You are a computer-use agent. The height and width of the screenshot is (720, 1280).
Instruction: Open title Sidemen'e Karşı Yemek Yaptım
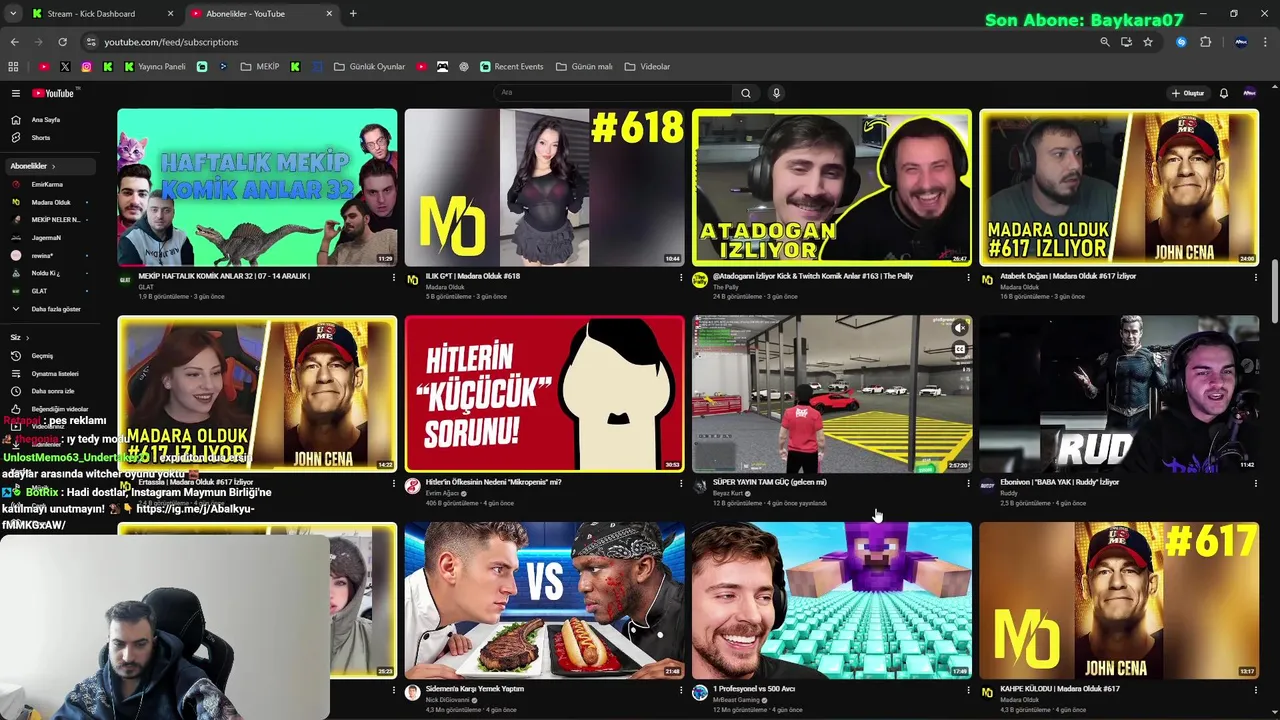pos(475,689)
